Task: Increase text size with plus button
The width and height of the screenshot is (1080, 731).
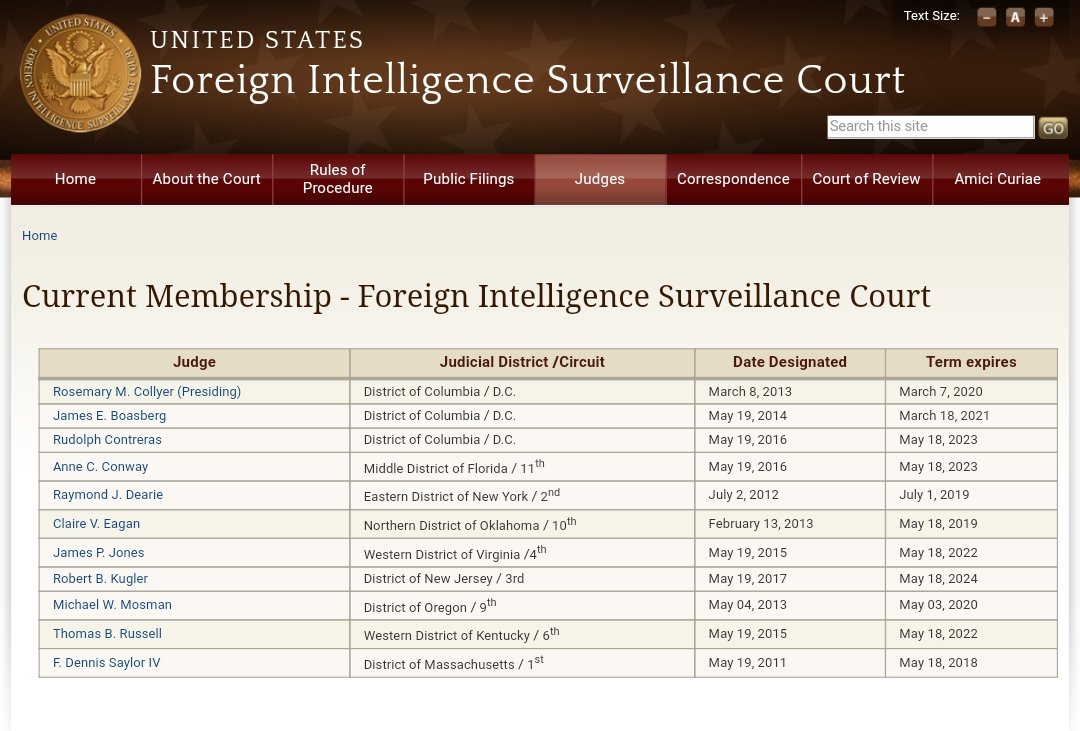Action: tap(1044, 17)
